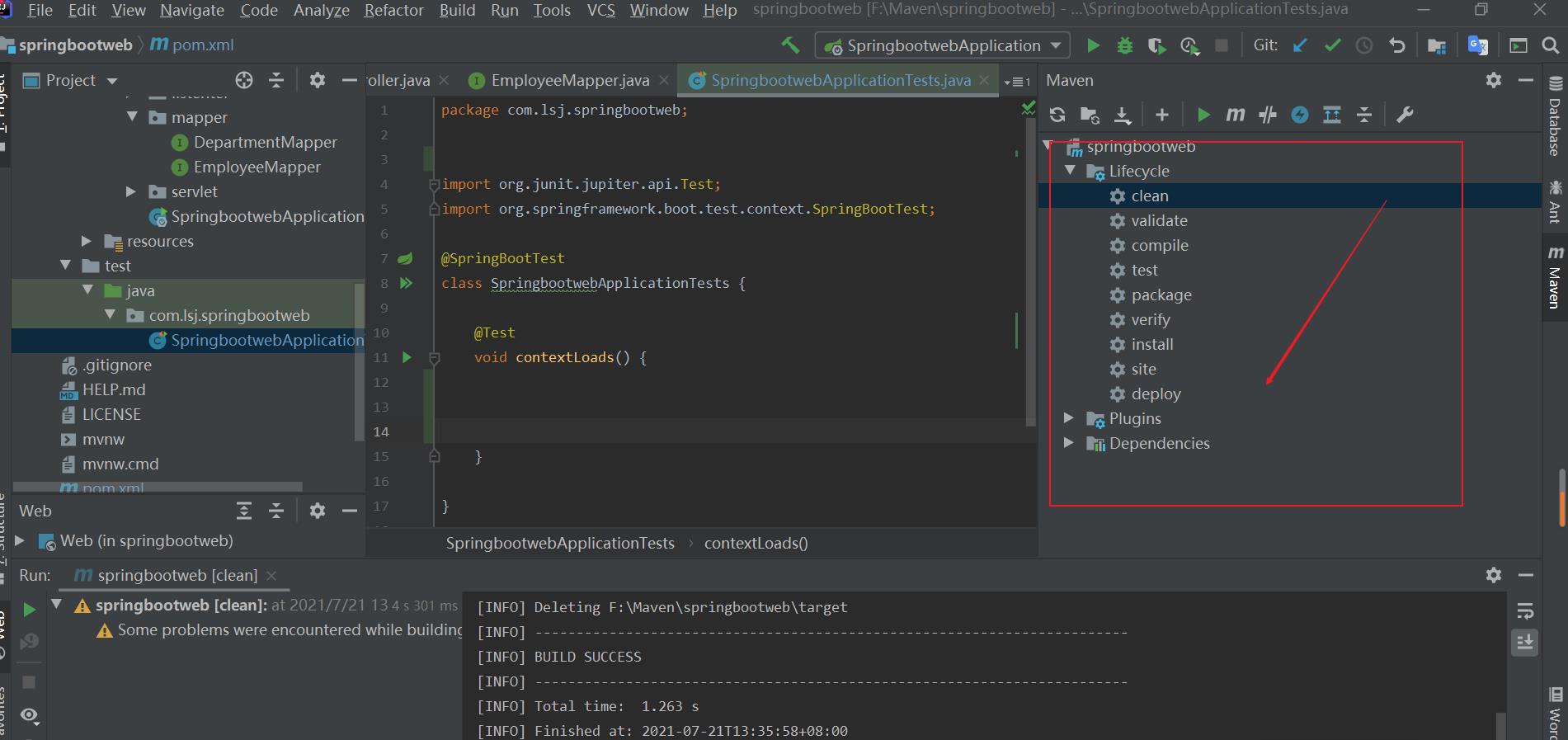Run test class from gutter at line 8
The height and width of the screenshot is (740, 1568).
pos(406,283)
